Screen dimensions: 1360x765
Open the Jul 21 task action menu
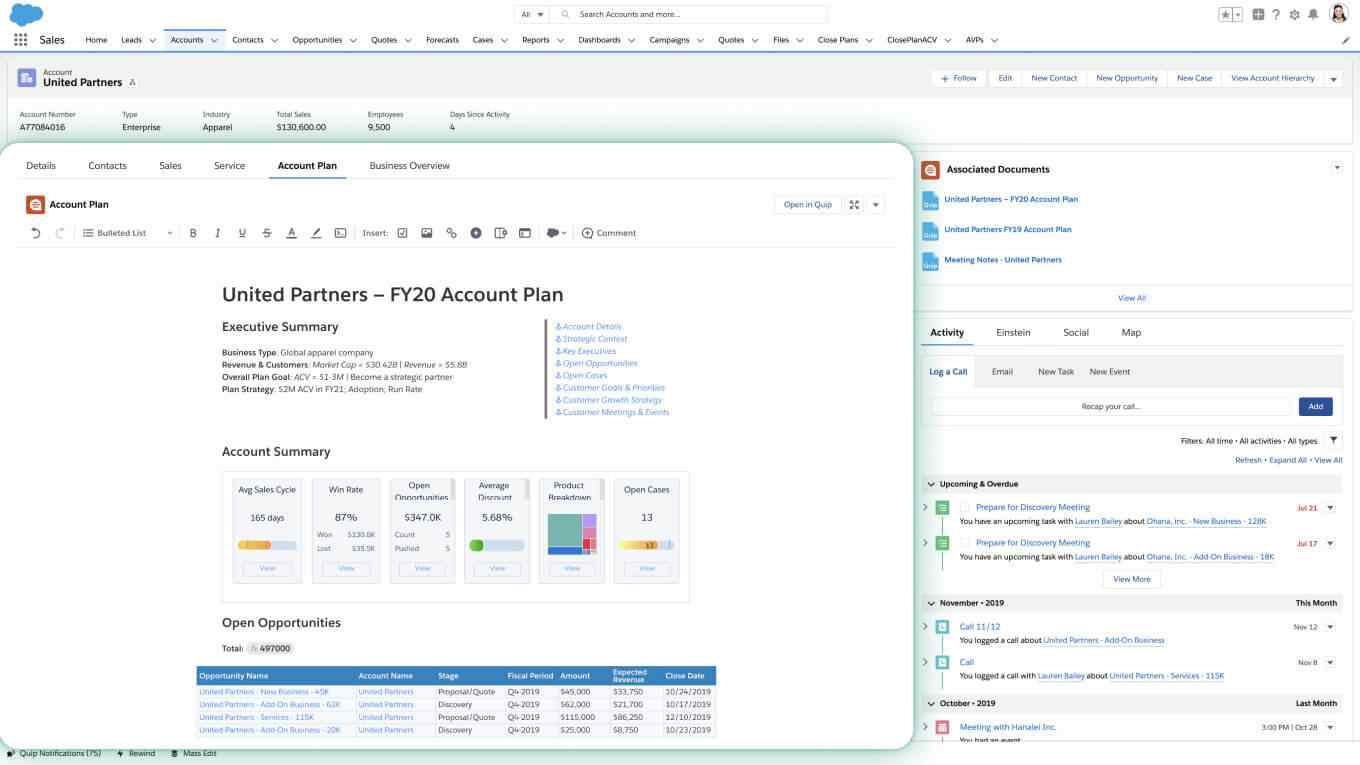coord(1330,507)
